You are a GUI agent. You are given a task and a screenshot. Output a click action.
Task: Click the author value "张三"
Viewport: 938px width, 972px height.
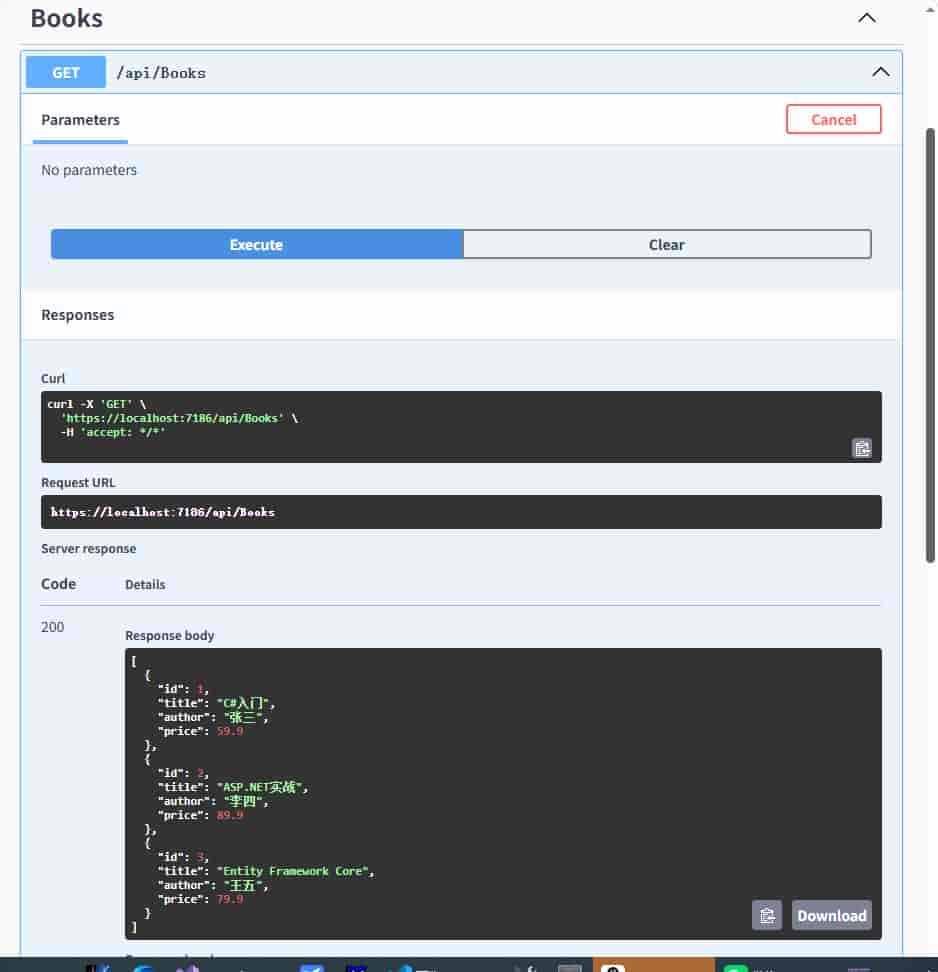(x=243, y=717)
